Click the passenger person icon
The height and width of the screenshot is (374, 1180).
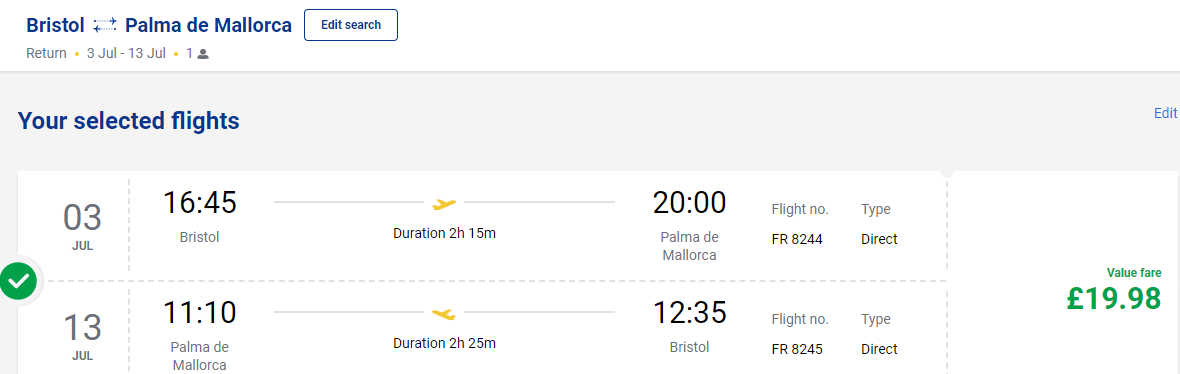click(202, 54)
